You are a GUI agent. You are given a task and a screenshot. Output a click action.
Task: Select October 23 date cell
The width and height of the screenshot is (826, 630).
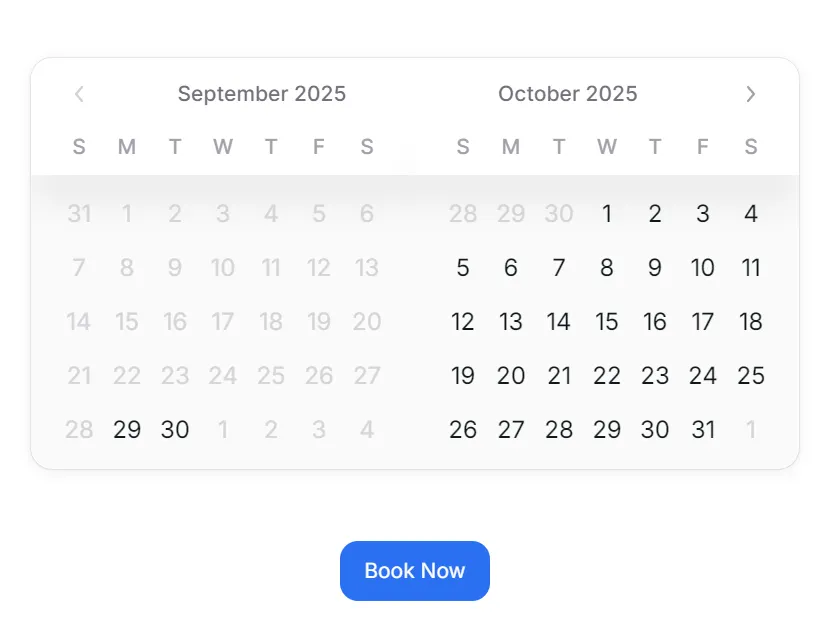pyautogui.click(x=655, y=376)
